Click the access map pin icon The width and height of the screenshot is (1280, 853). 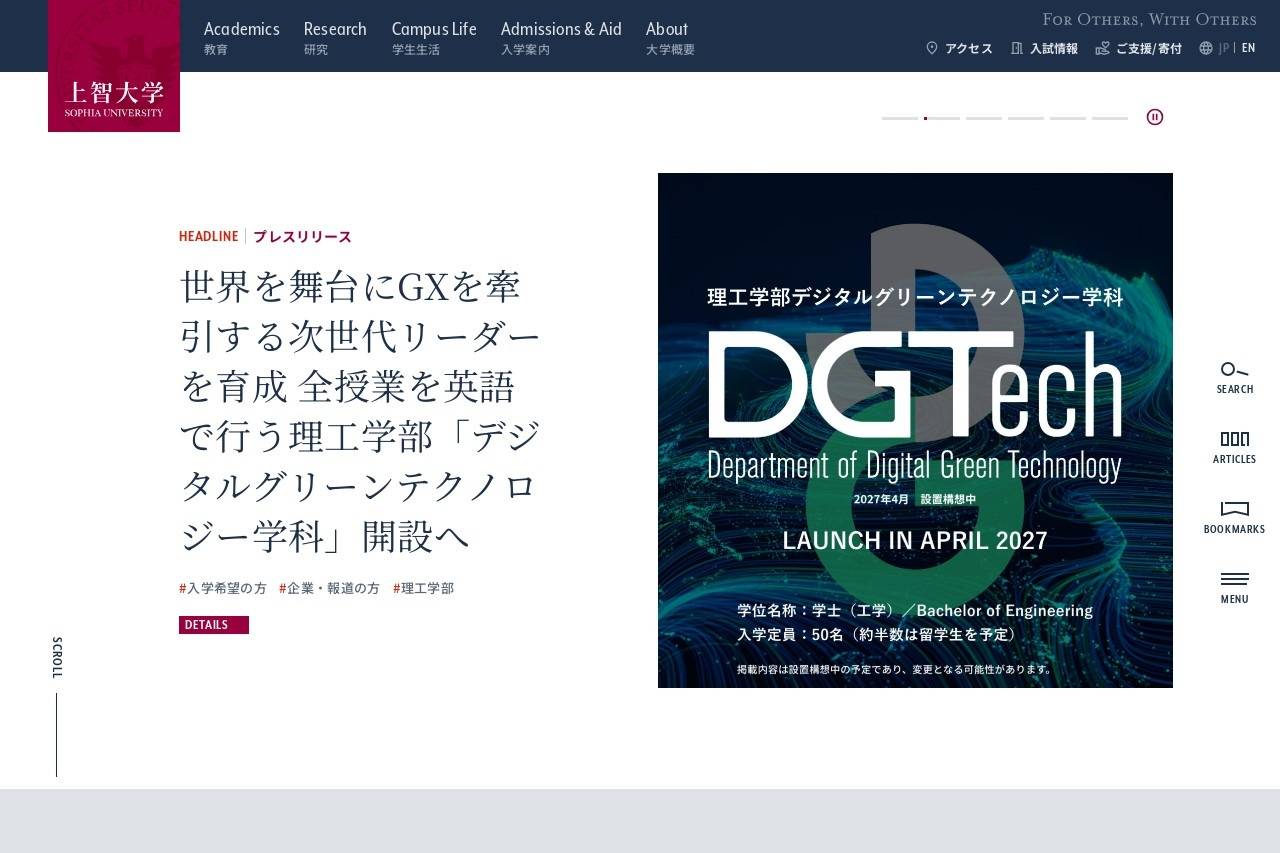coord(932,48)
